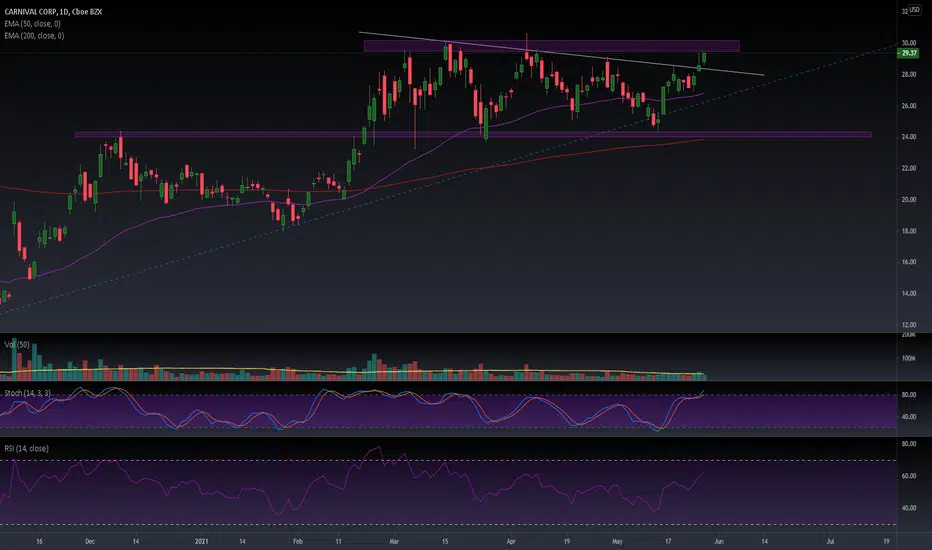Click the USD currency label on price axis
Screen dimensions: 932x550
click(916, 11)
